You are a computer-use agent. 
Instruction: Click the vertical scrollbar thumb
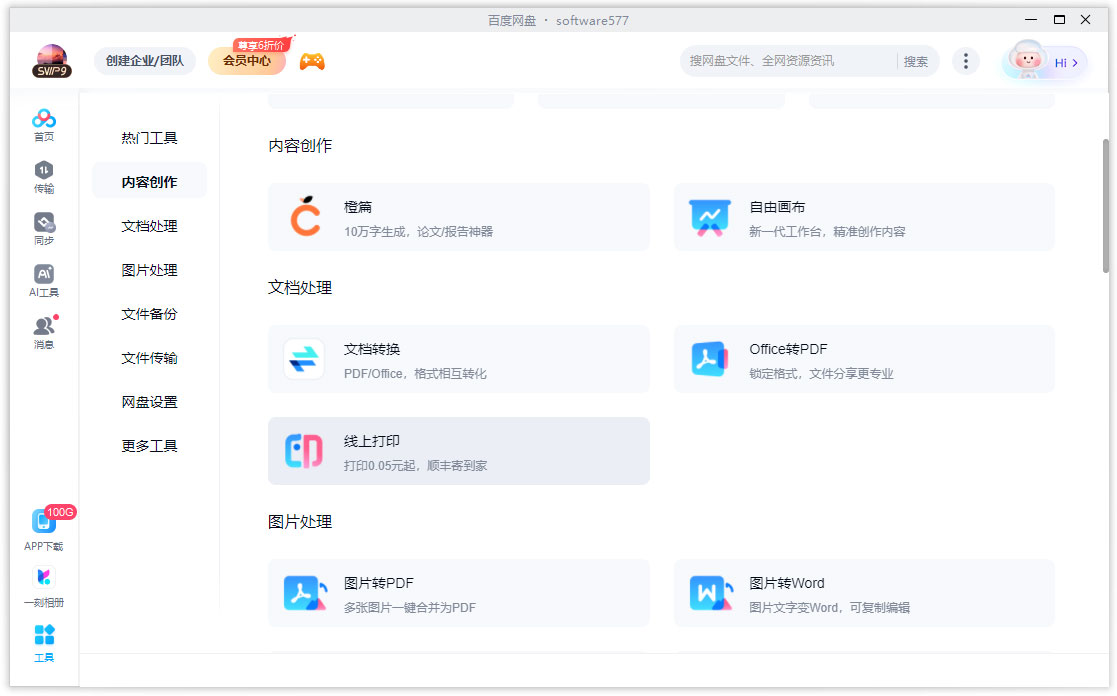pyautogui.click(x=1106, y=206)
